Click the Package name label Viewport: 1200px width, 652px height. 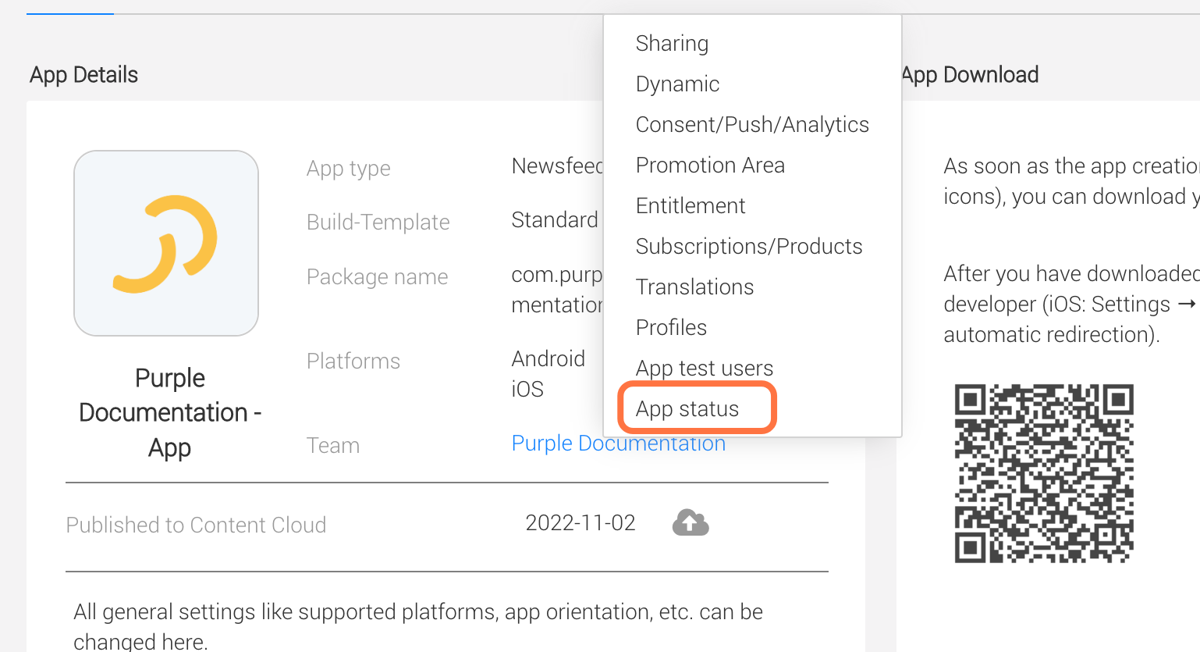[377, 277]
